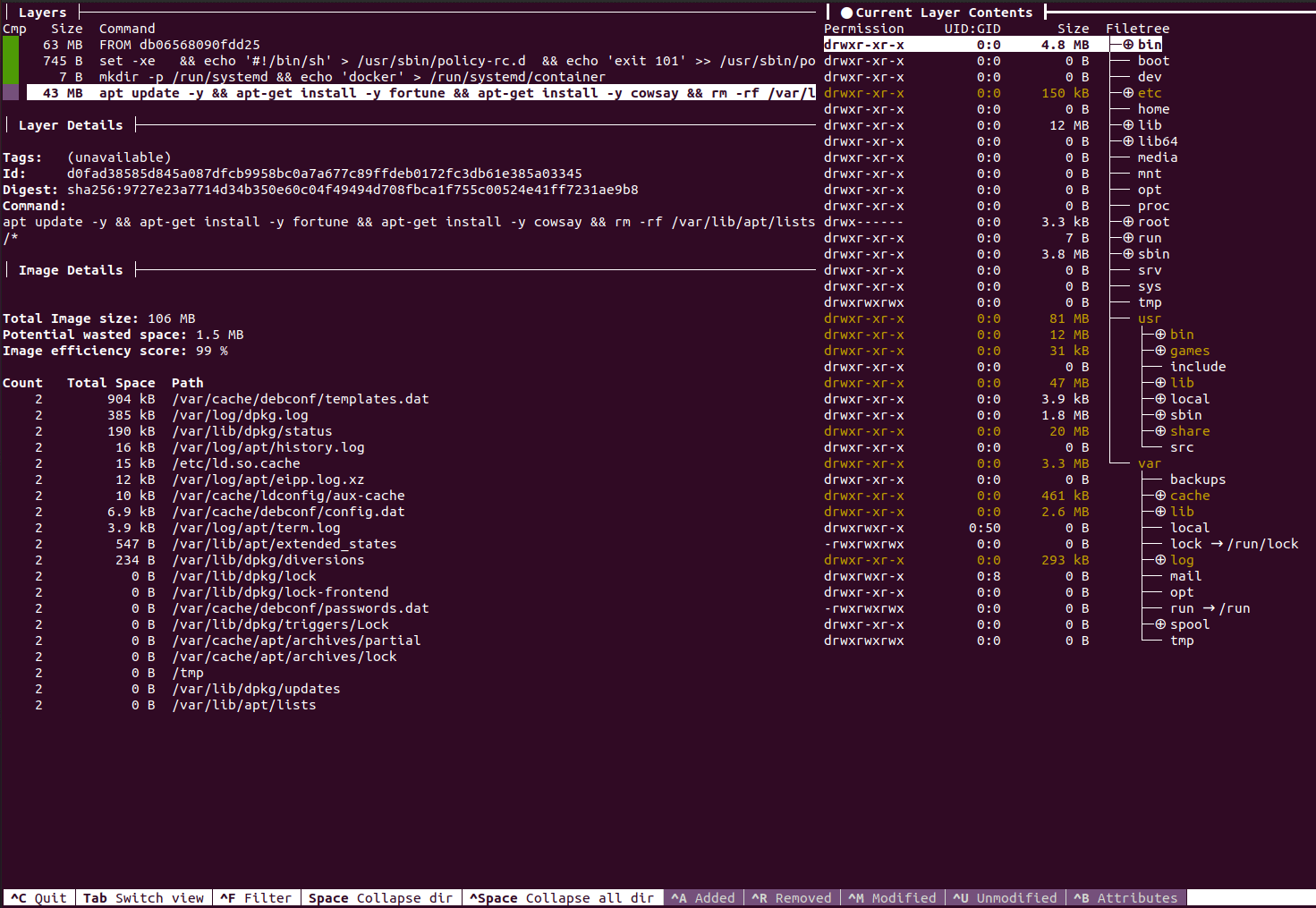Click the 0:50 UID:GID value
The height and width of the screenshot is (908, 1316).
coord(985,528)
